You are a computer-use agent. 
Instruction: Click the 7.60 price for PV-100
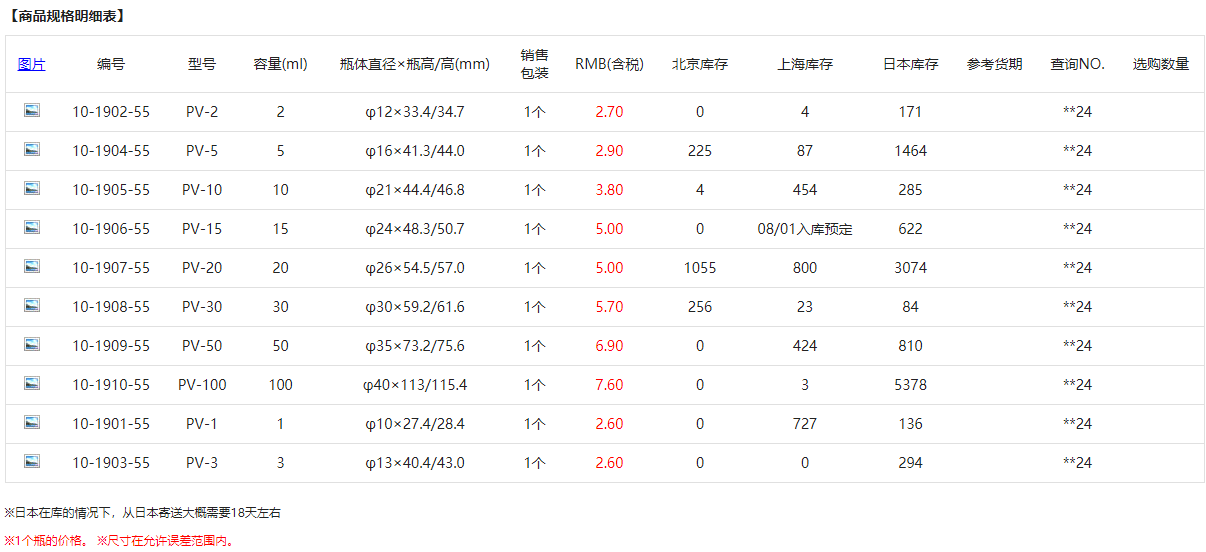[608, 385]
